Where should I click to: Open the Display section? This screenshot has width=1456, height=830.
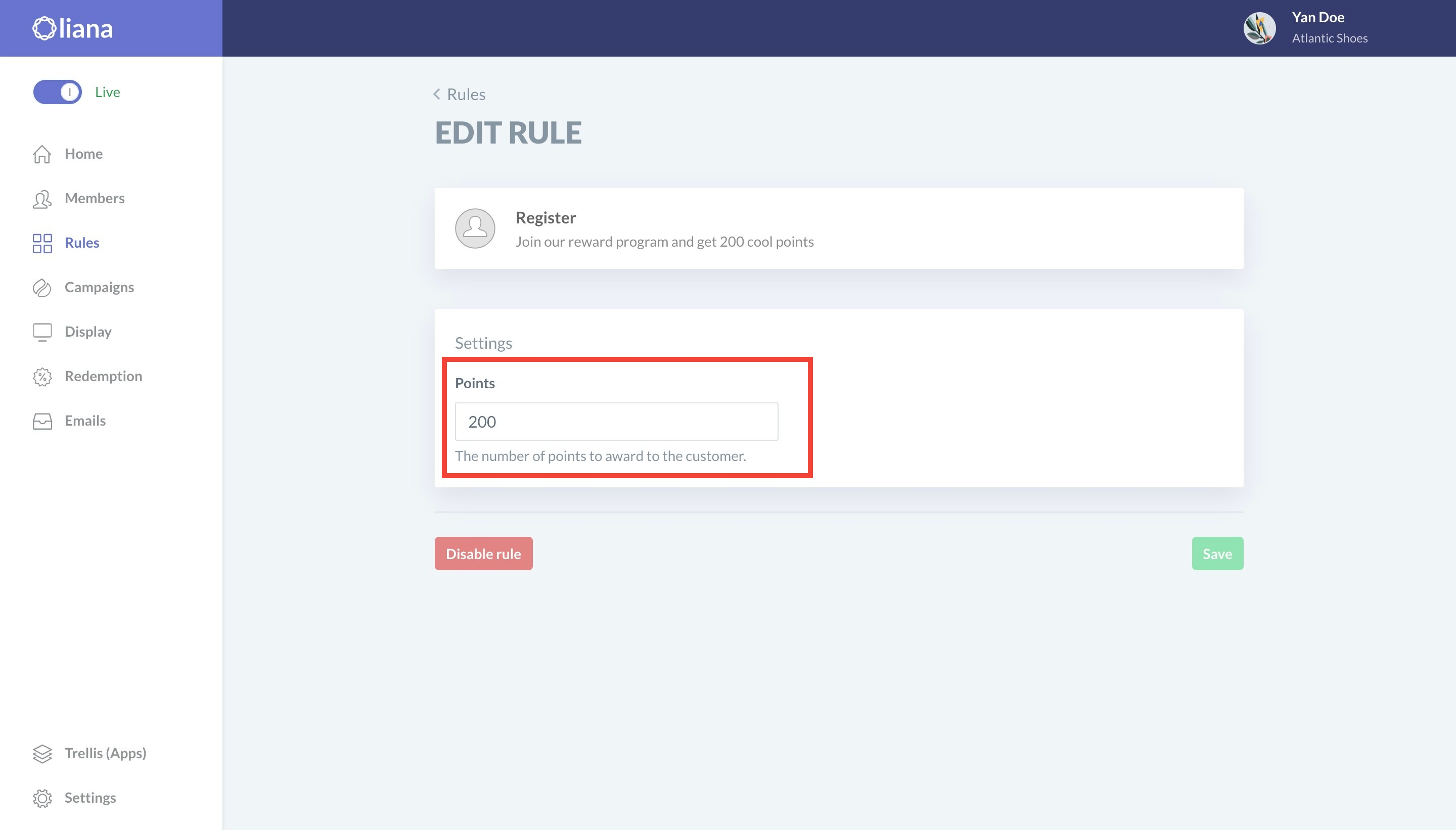(x=88, y=332)
